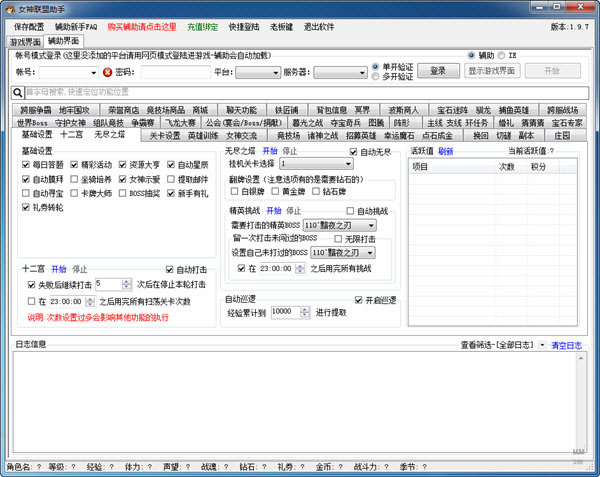Expand the 查看筛选 log filter dropdown
This screenshot has height=477, width=600.
coord(542,345)
